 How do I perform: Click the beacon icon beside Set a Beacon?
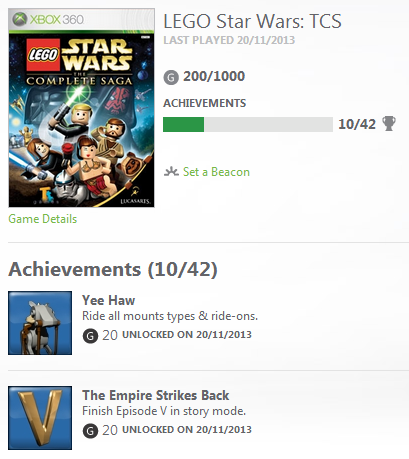(171, 172)
